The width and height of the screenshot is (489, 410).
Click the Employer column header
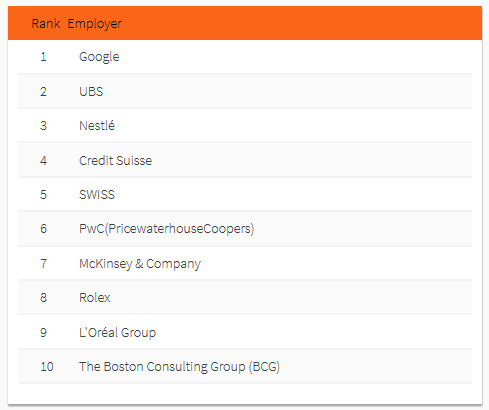[x=95, y=24]
